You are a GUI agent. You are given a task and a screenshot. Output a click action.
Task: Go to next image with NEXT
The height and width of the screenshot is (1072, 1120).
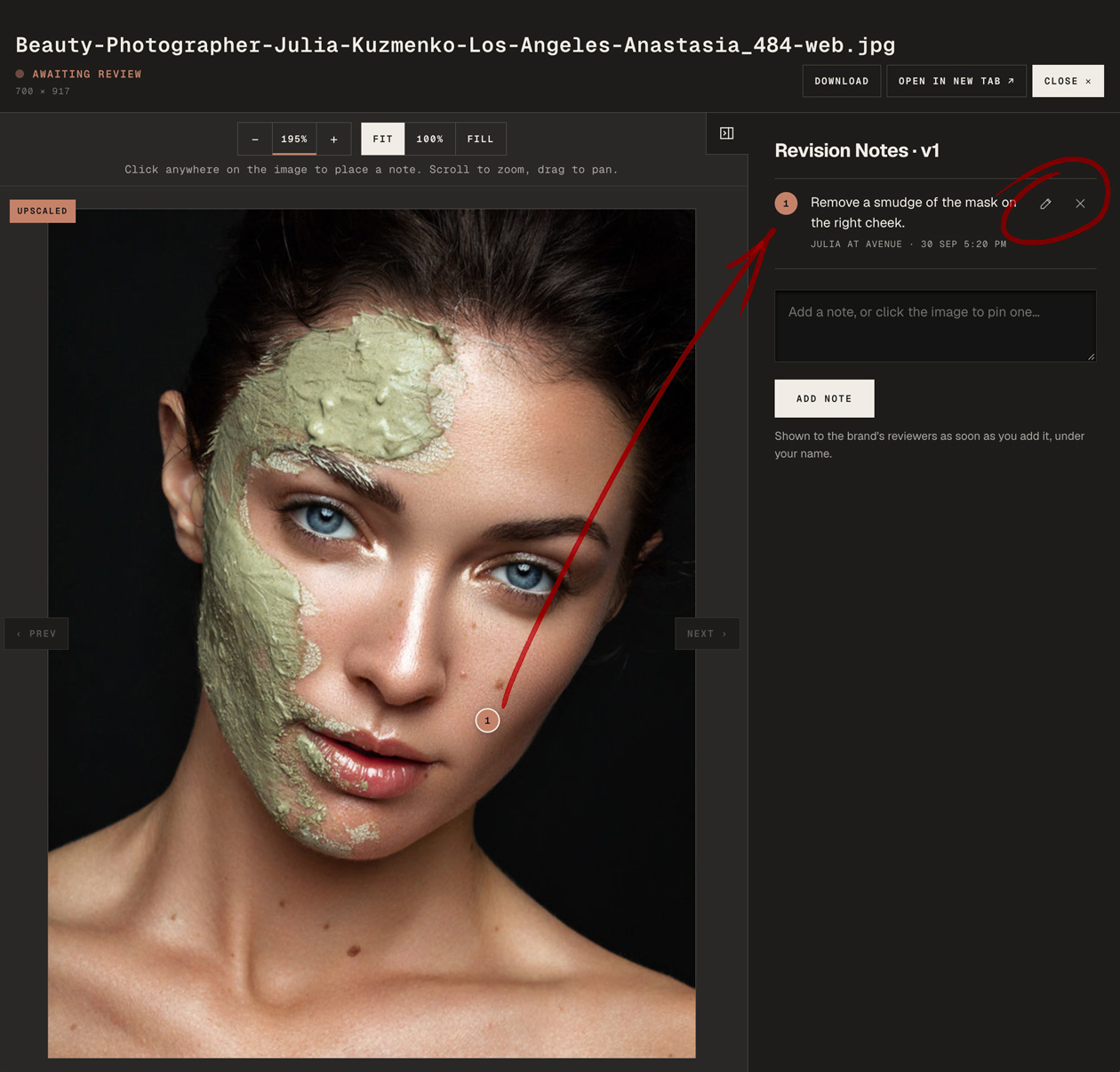707,634
